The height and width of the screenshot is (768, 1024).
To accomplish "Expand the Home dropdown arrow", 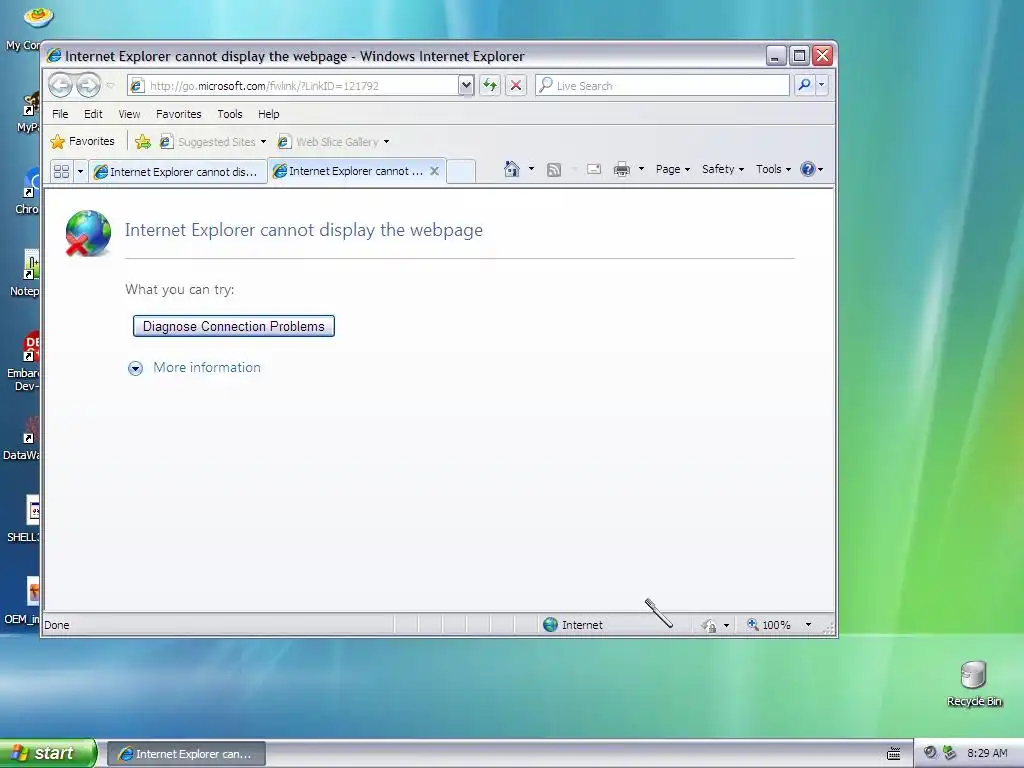I will tap(531, 169).
